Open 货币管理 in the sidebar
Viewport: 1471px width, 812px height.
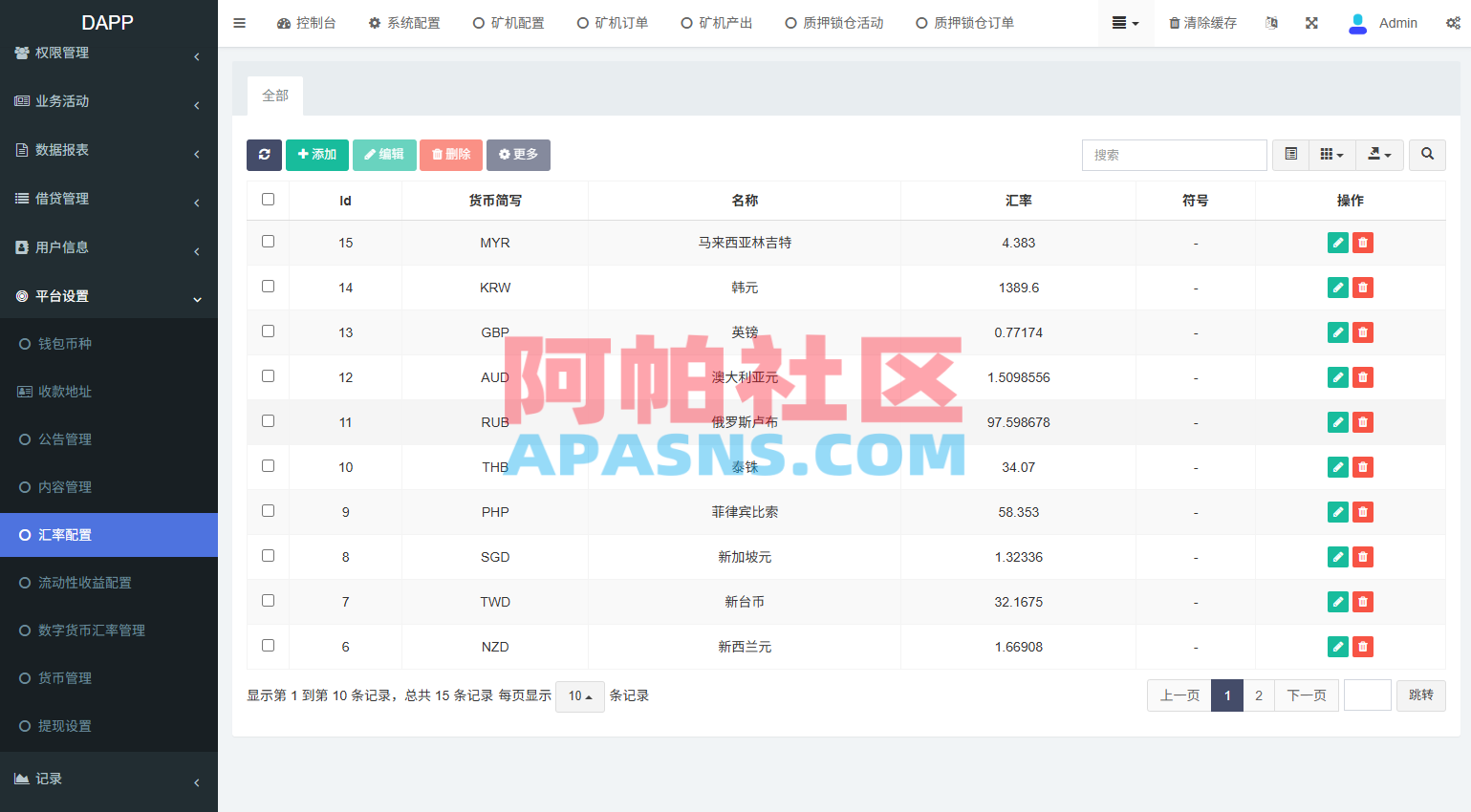click(x=109, y=678)
